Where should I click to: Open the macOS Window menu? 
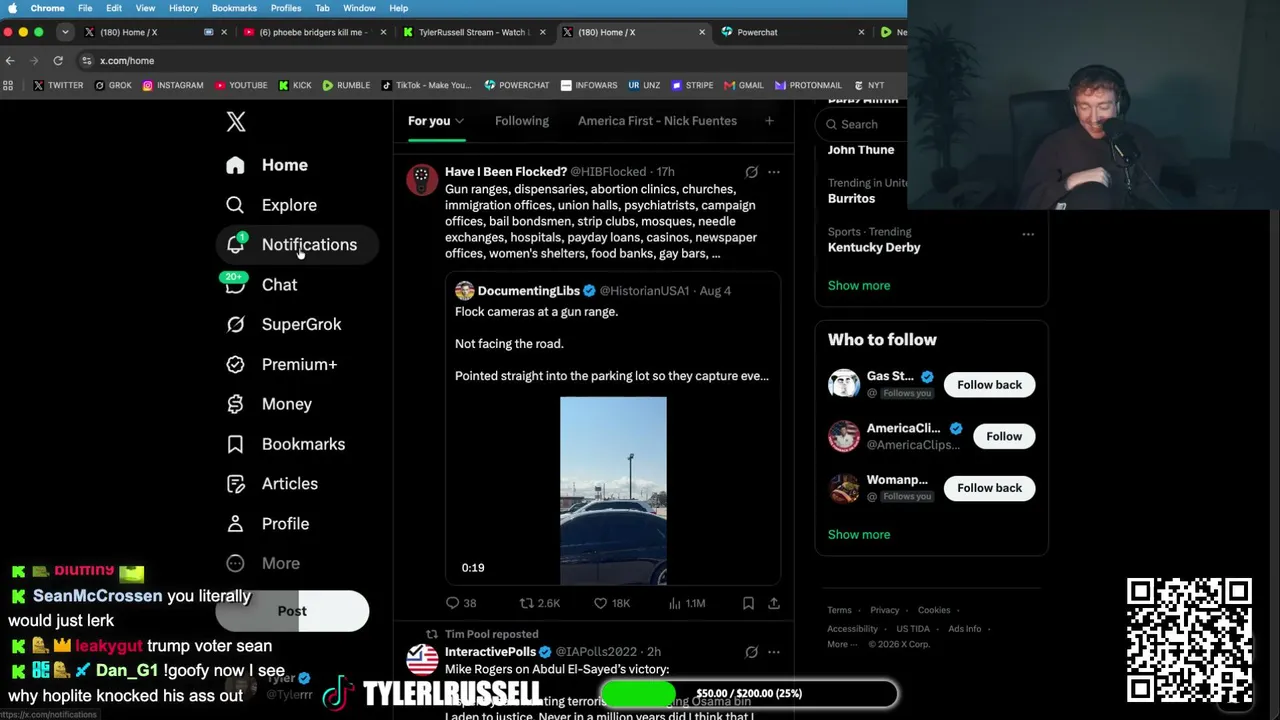(359, 8)
